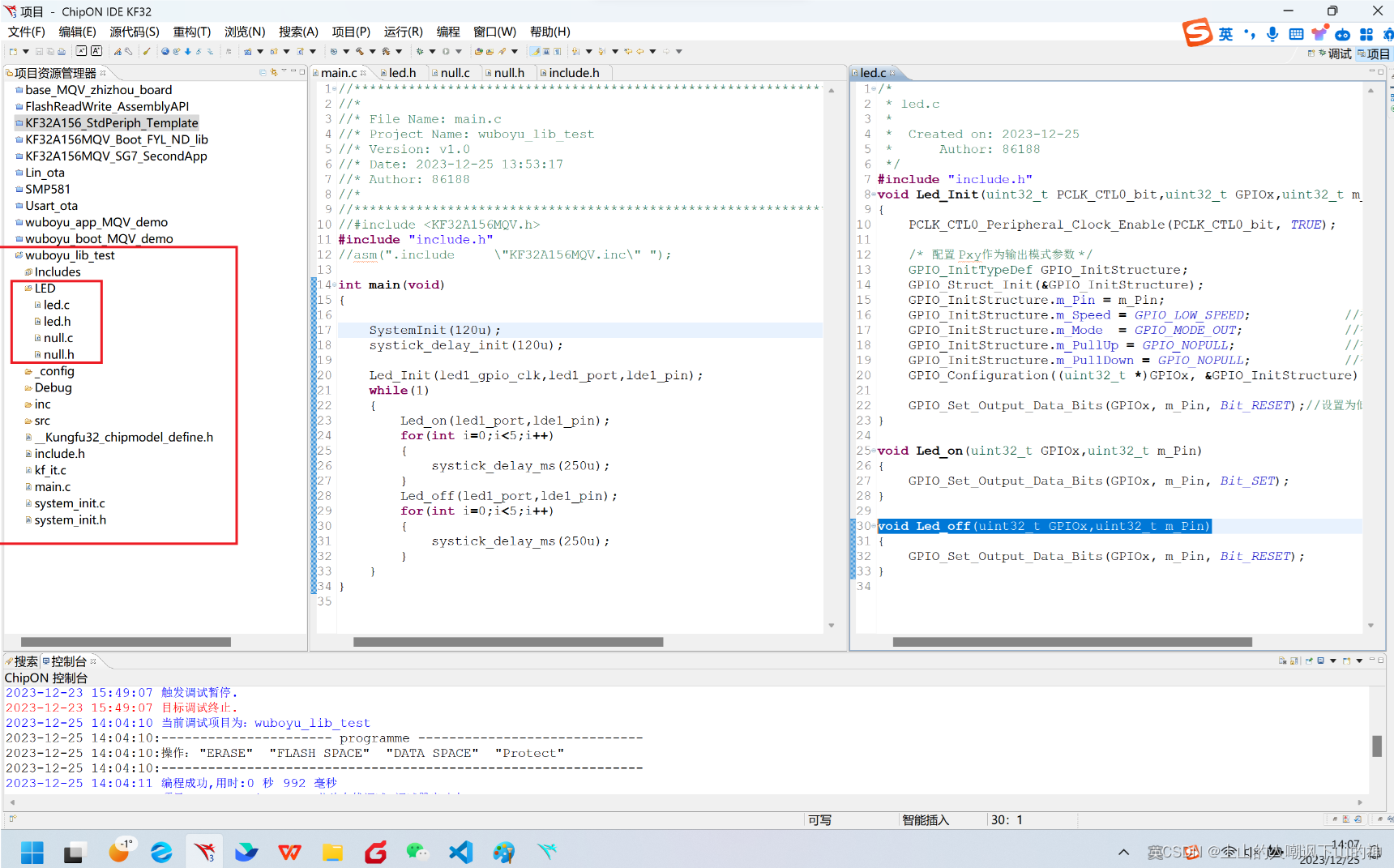
Task: Toggle pin console button
Action: (1309, 661)
